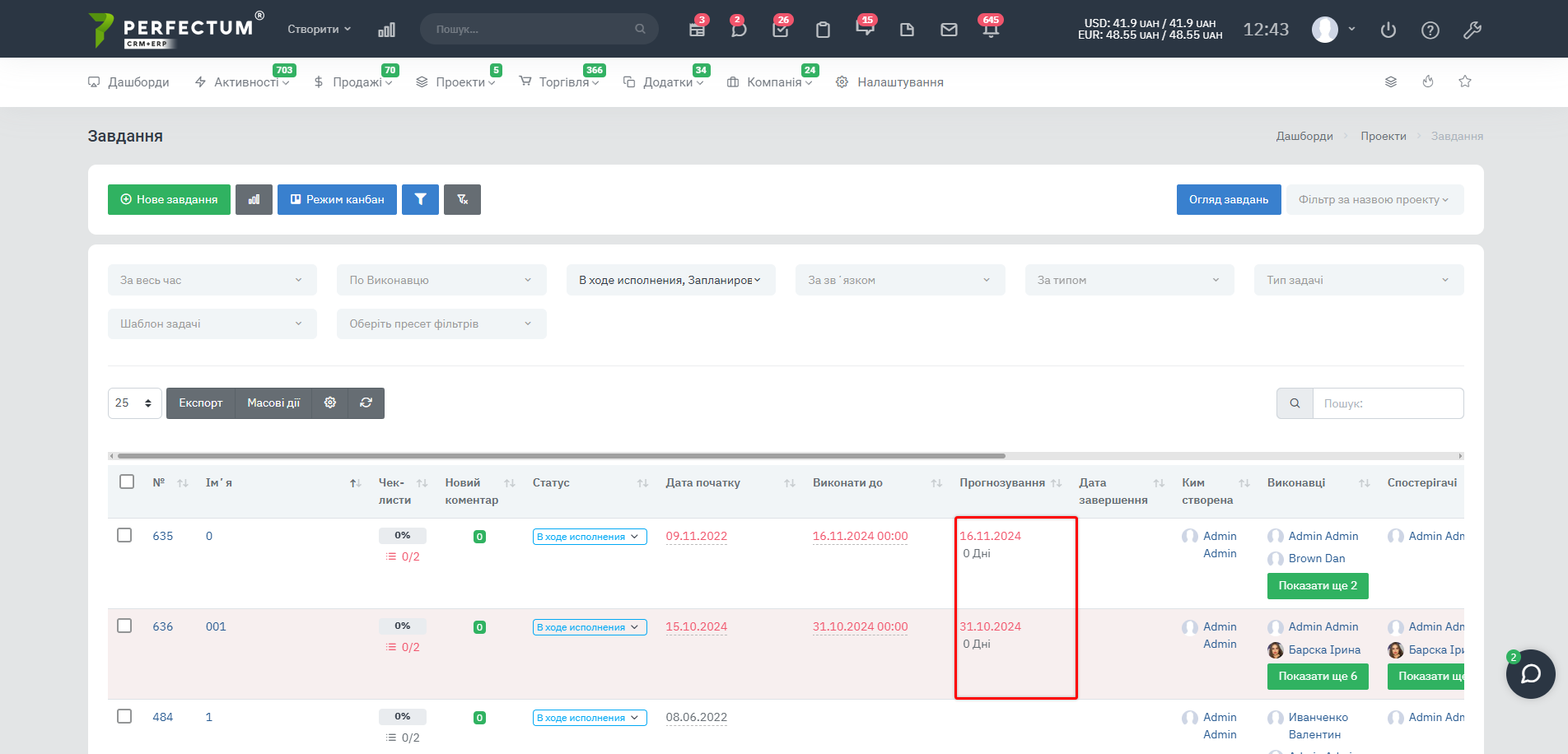Open table column settings gear icon
The height and width of the screenshot is (754, 1568).
(330, 403)
